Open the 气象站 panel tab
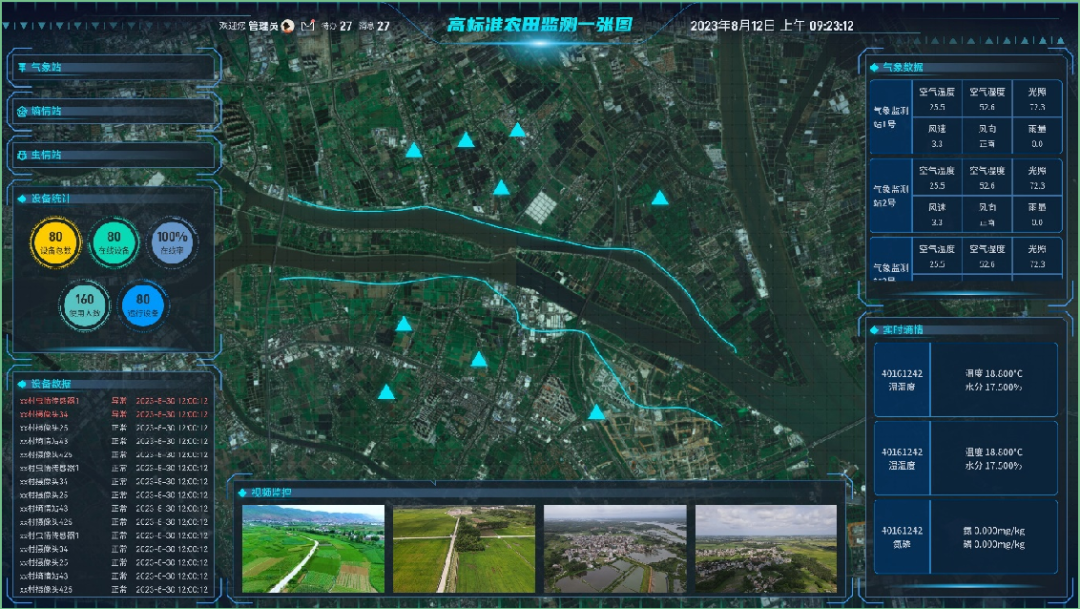 114,68
